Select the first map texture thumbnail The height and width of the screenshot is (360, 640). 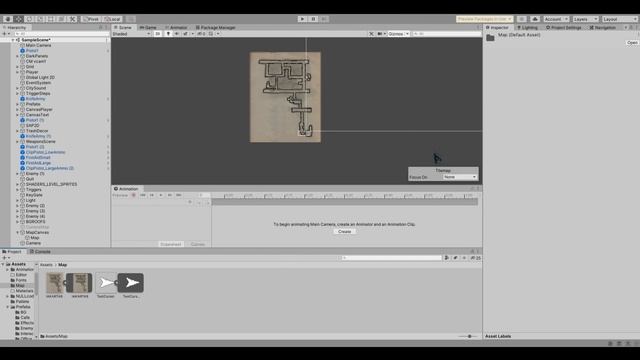tap(54, 283)
